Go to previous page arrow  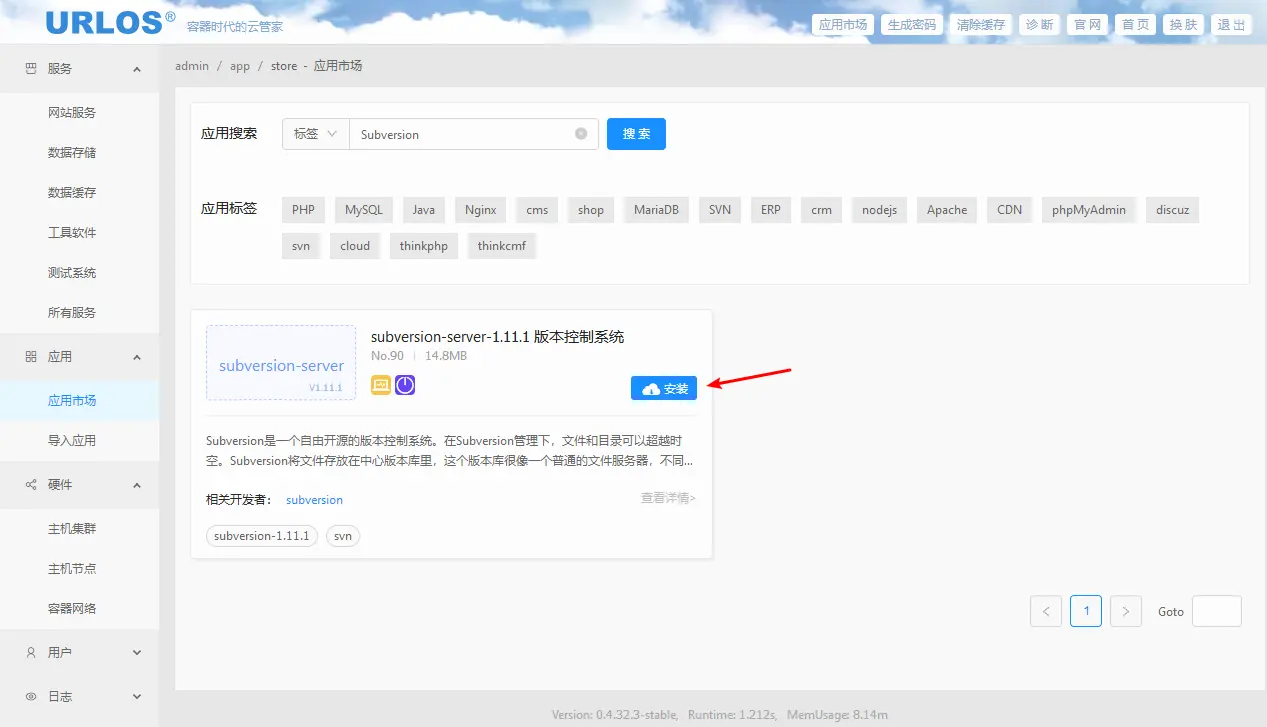click(x=1046, y=611)
